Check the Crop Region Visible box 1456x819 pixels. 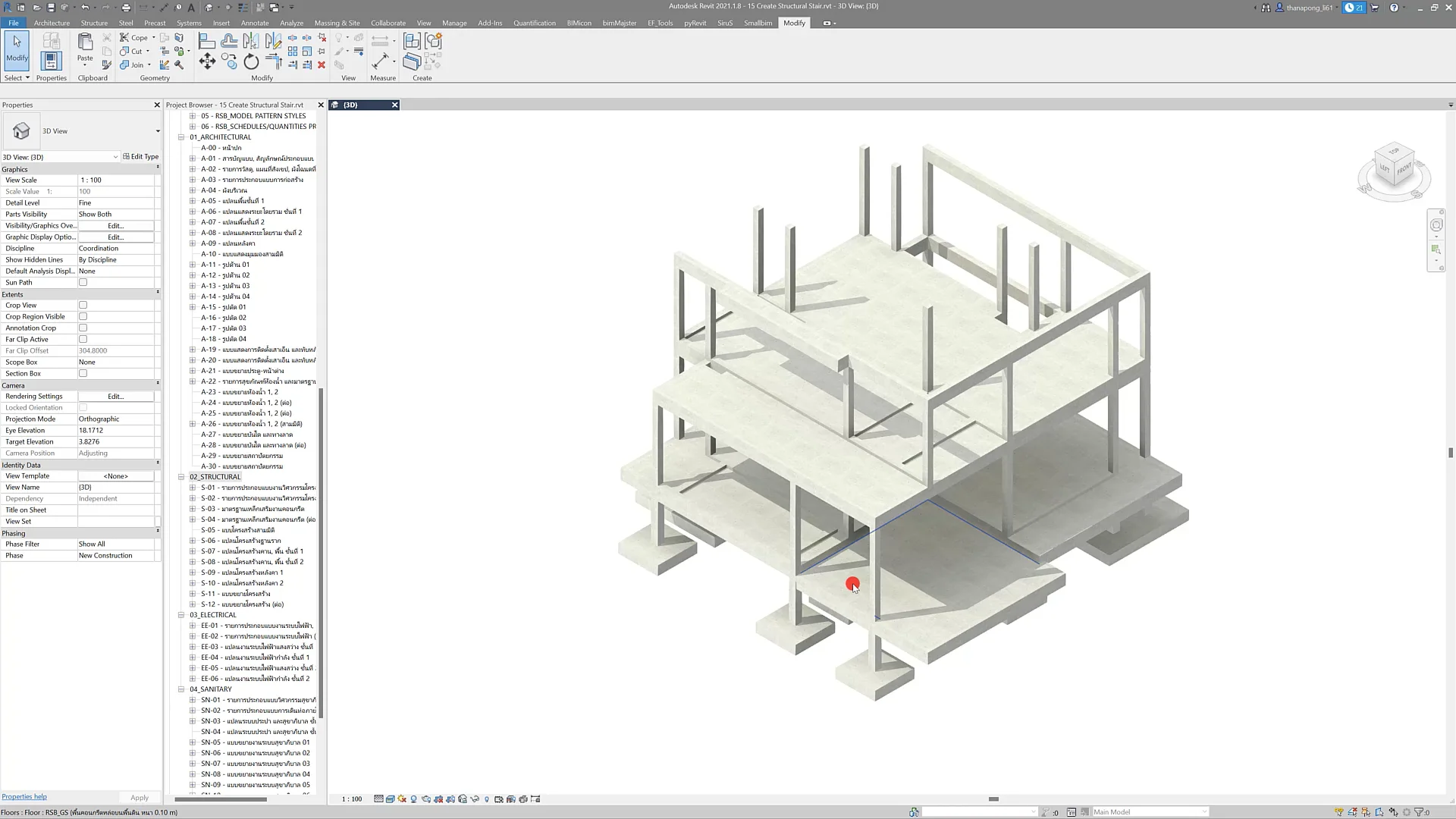pos(83,317)
